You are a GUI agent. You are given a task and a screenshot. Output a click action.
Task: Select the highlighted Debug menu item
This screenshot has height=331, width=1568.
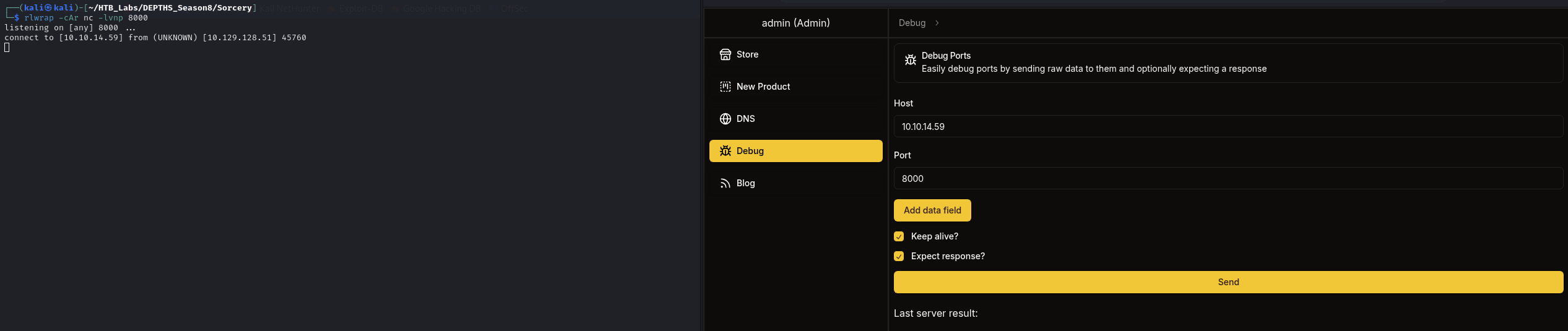[x=795, y=151]
